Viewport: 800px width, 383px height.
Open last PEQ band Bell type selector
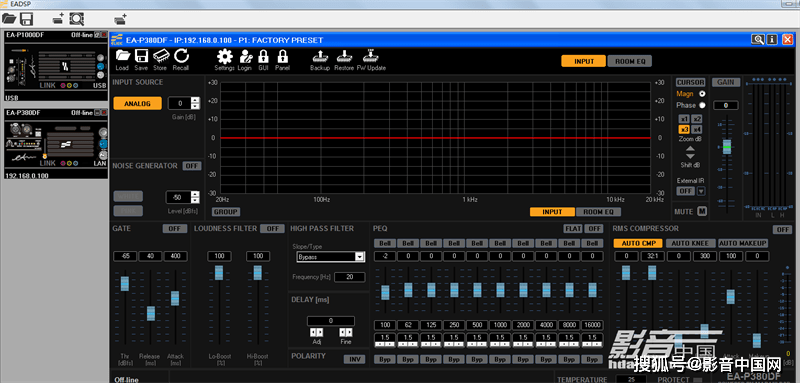(x=592, y=243)
